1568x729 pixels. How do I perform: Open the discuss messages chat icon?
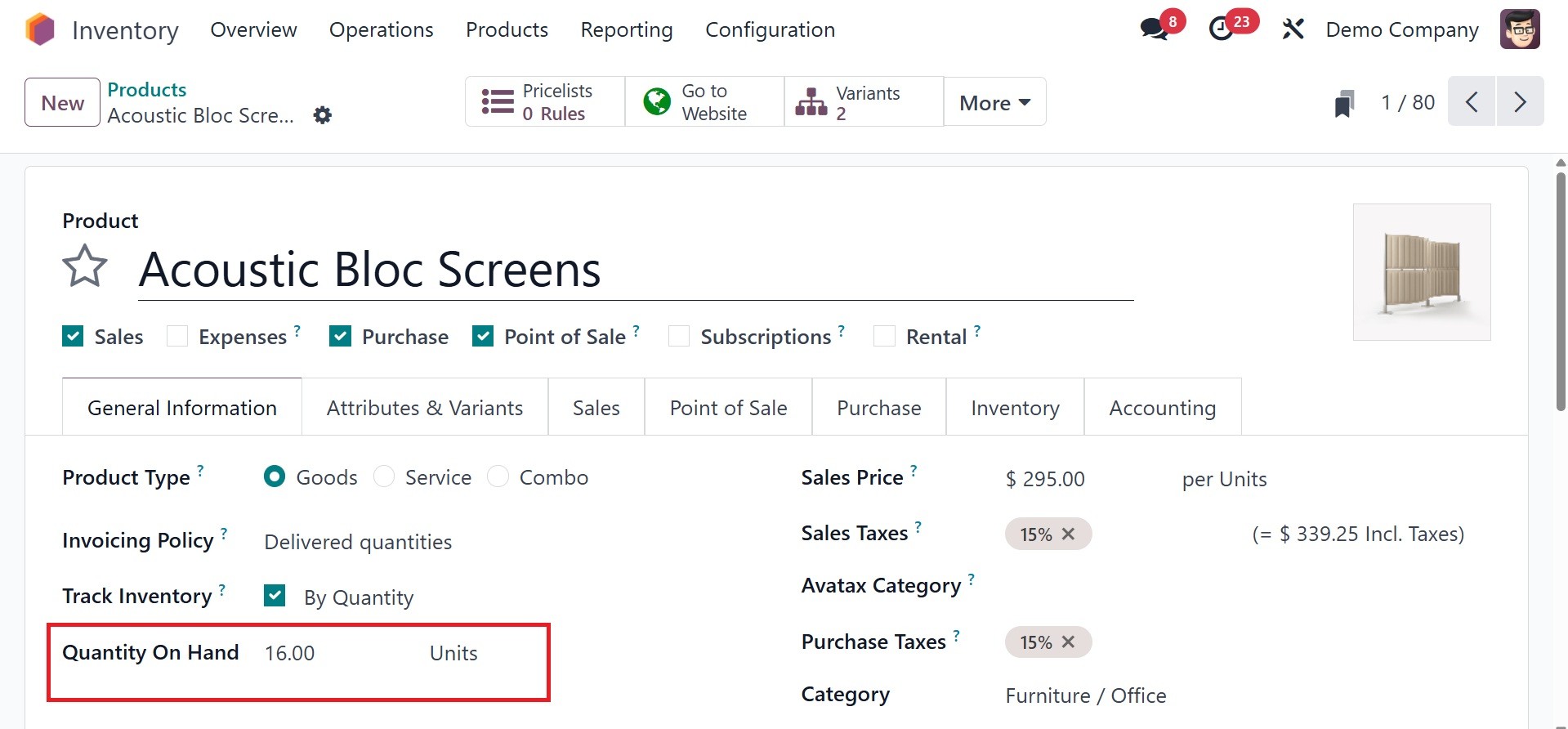click(x=1154, y=29)
